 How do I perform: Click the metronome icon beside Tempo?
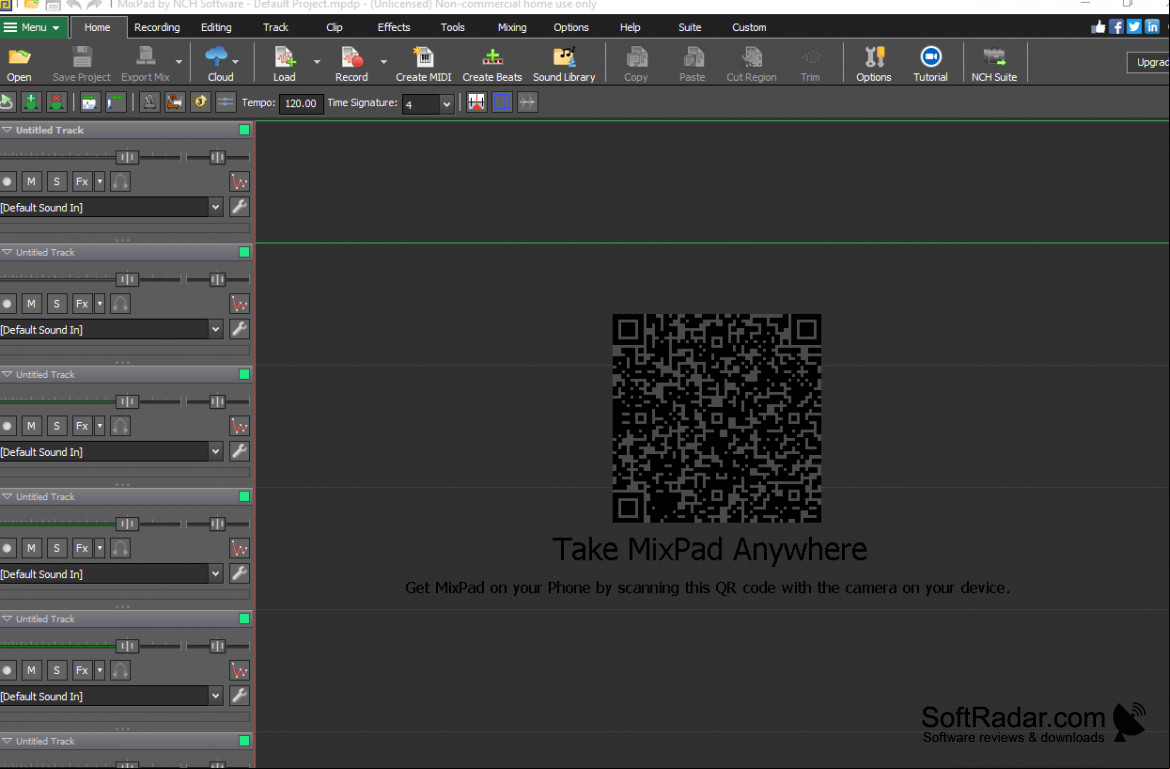click(149, 102)
